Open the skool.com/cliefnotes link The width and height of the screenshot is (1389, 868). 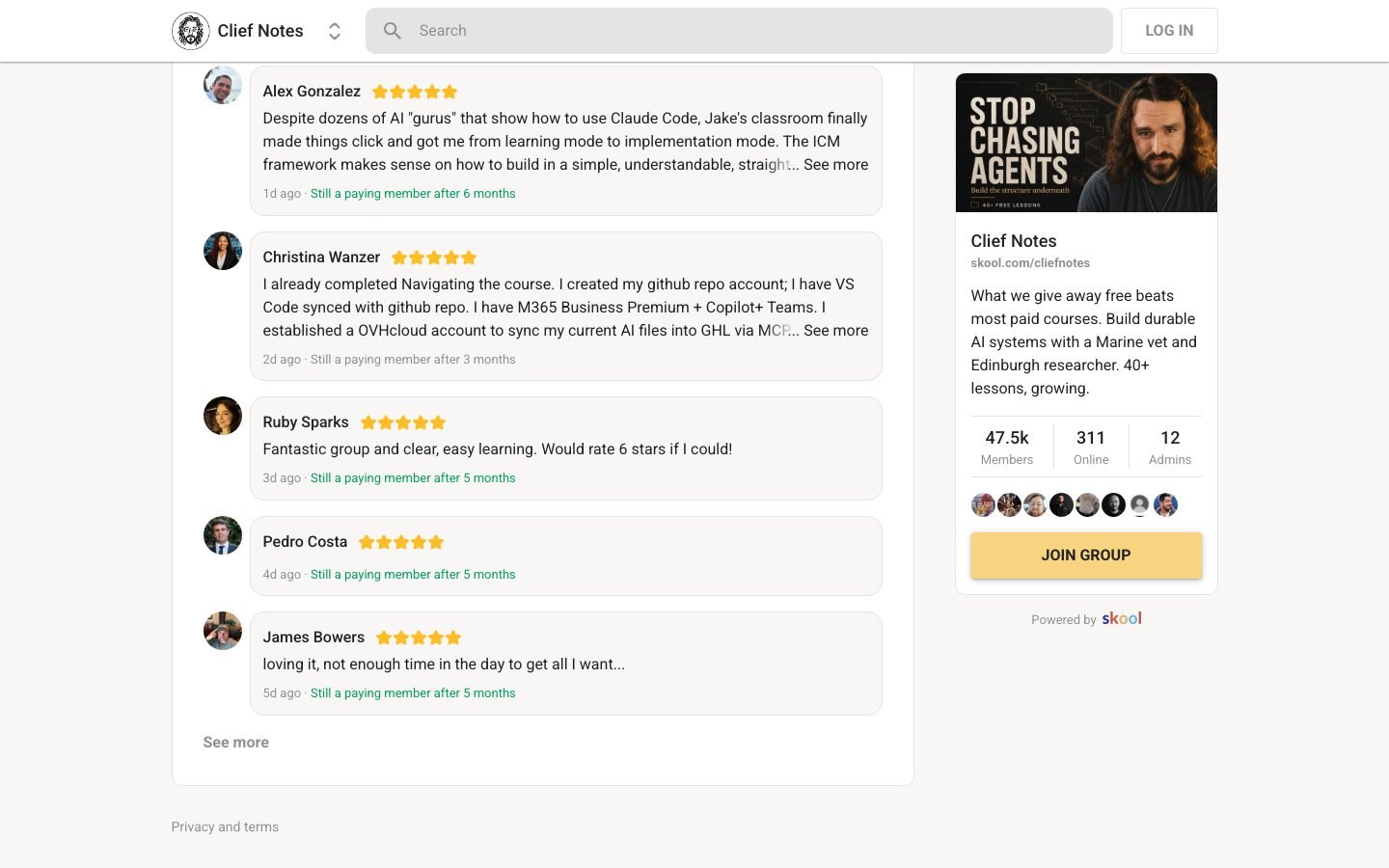click(1030, 263)
